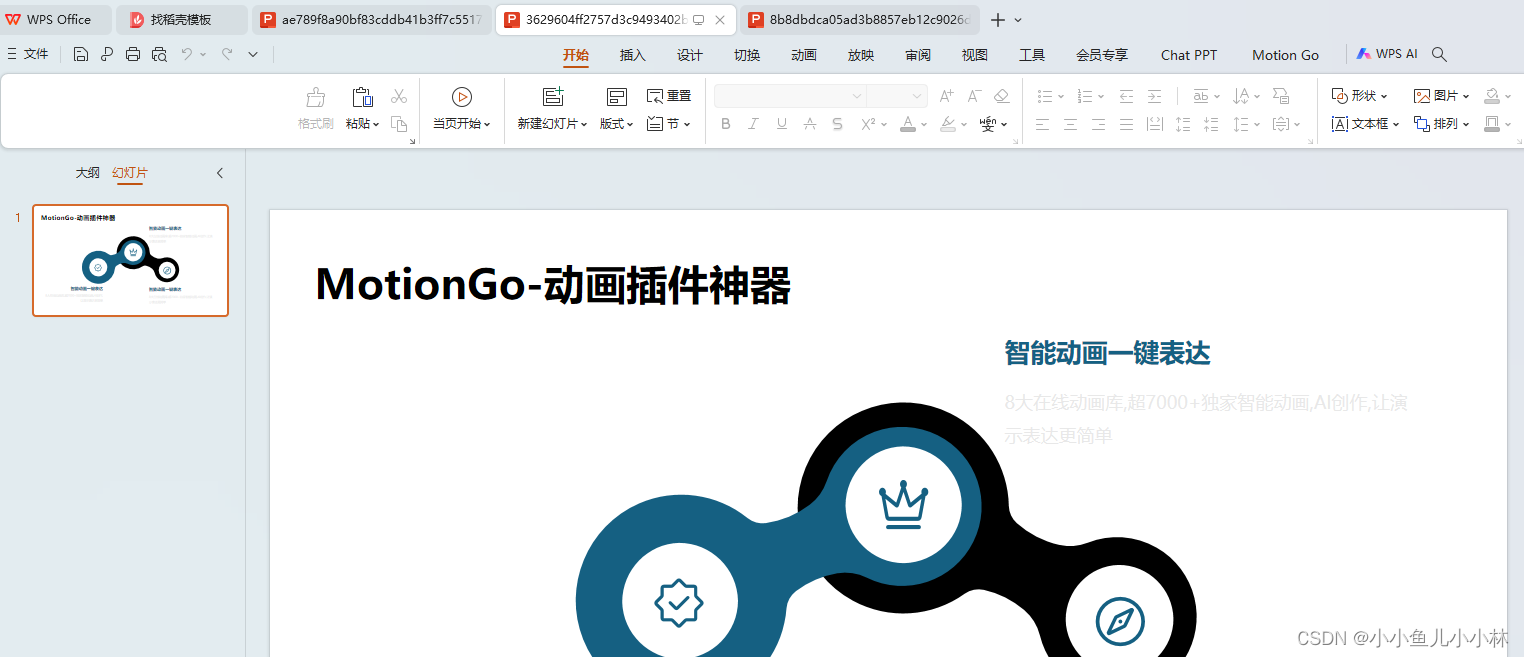The height and width of the screenshot is (657, 1524).
Task: Start slideshow from current page play icon
Action: 461,97
